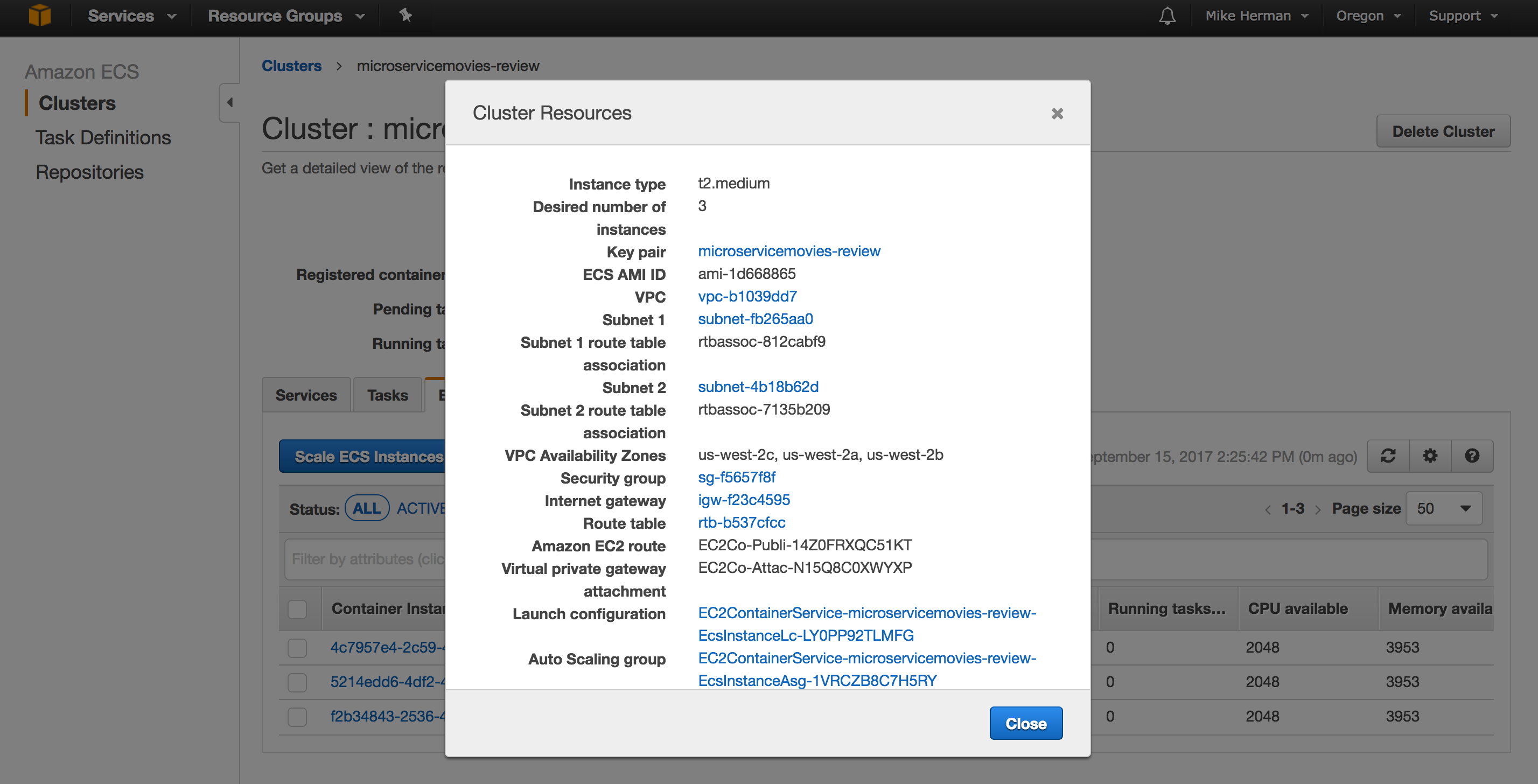Refresh the container instances list

click(x=1388, y=456)
